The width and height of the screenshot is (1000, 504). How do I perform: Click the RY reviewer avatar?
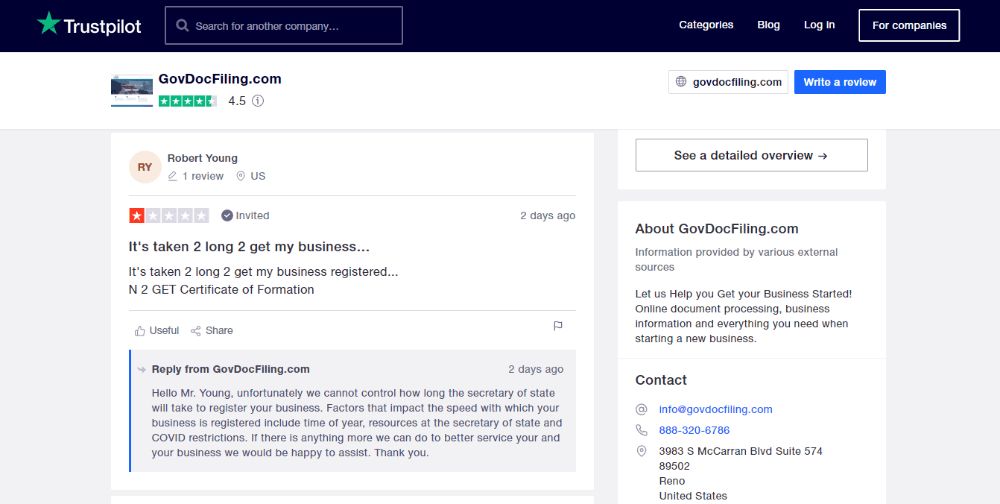[145, 167]
